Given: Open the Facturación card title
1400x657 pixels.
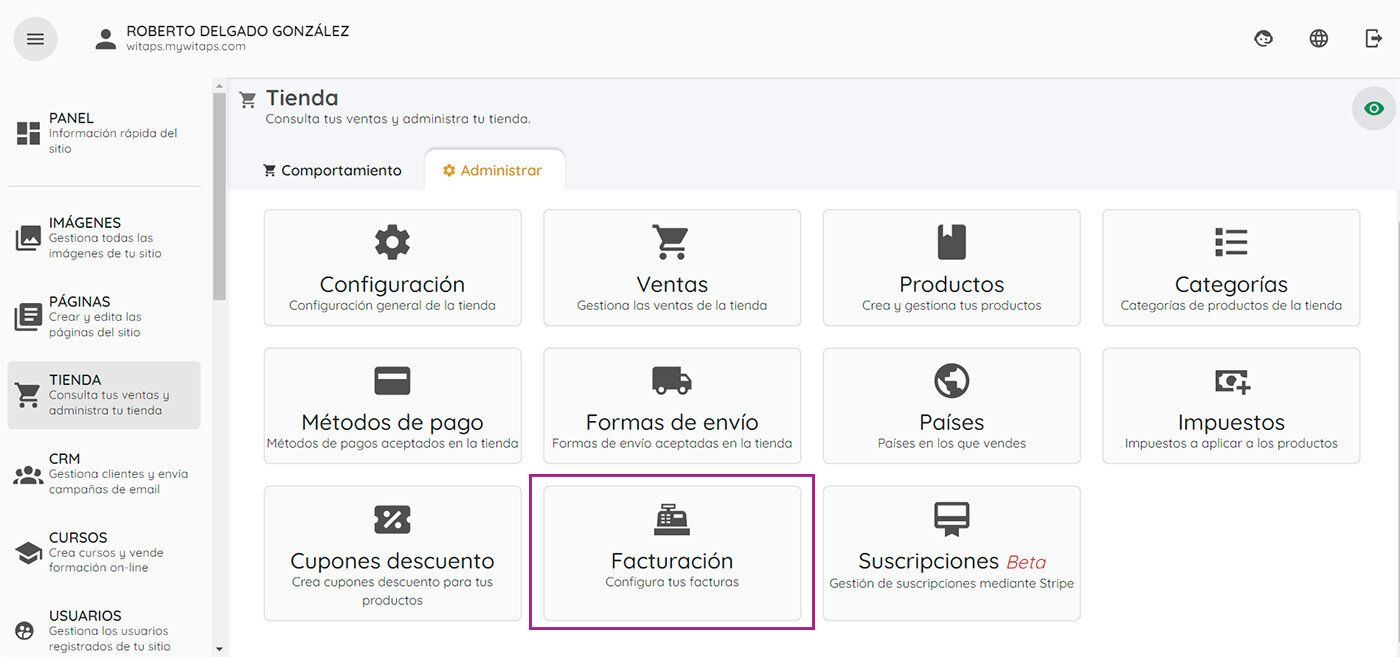Looking at the screenshot, I should pyautogui.click(x=672, y=560).
